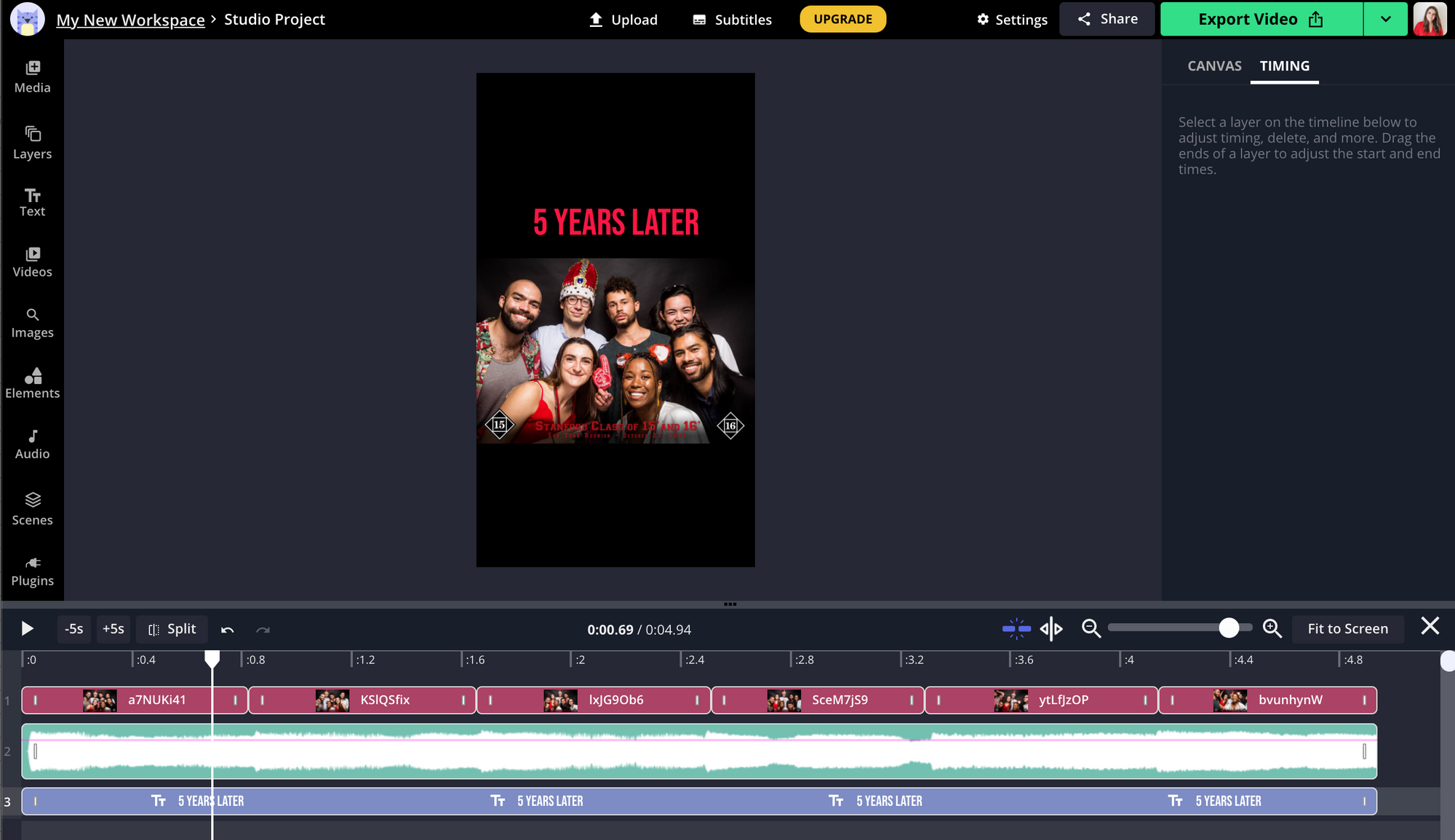The height and width of the screenshot is (840, 1455).
Task: Expand the Export Video dropdown arrow
Action: coord(1385,20)
